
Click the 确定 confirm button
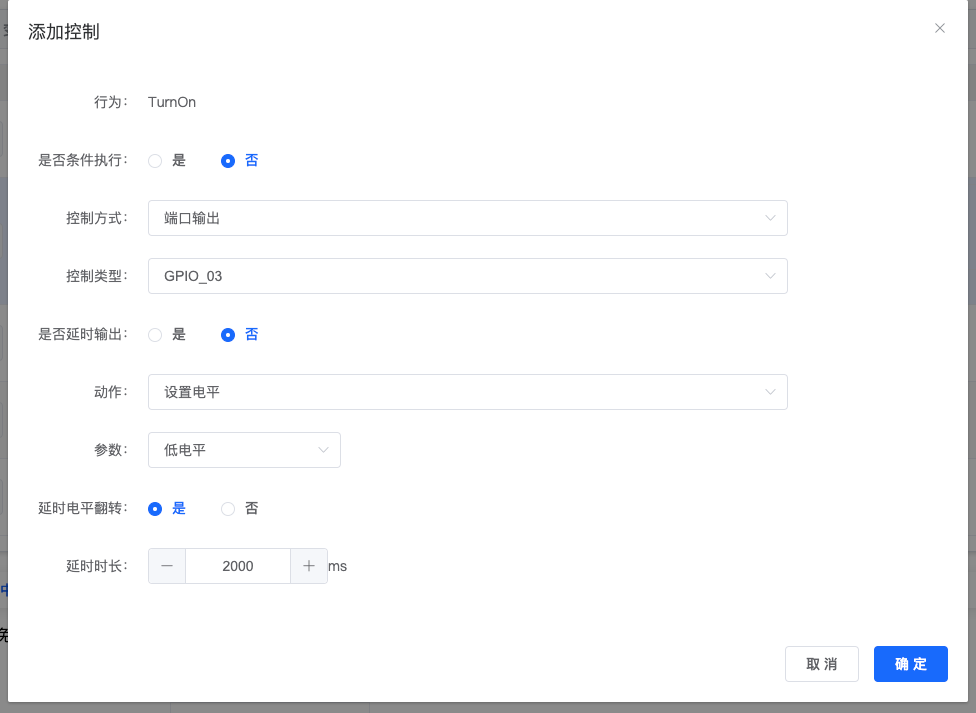point(910,663)
